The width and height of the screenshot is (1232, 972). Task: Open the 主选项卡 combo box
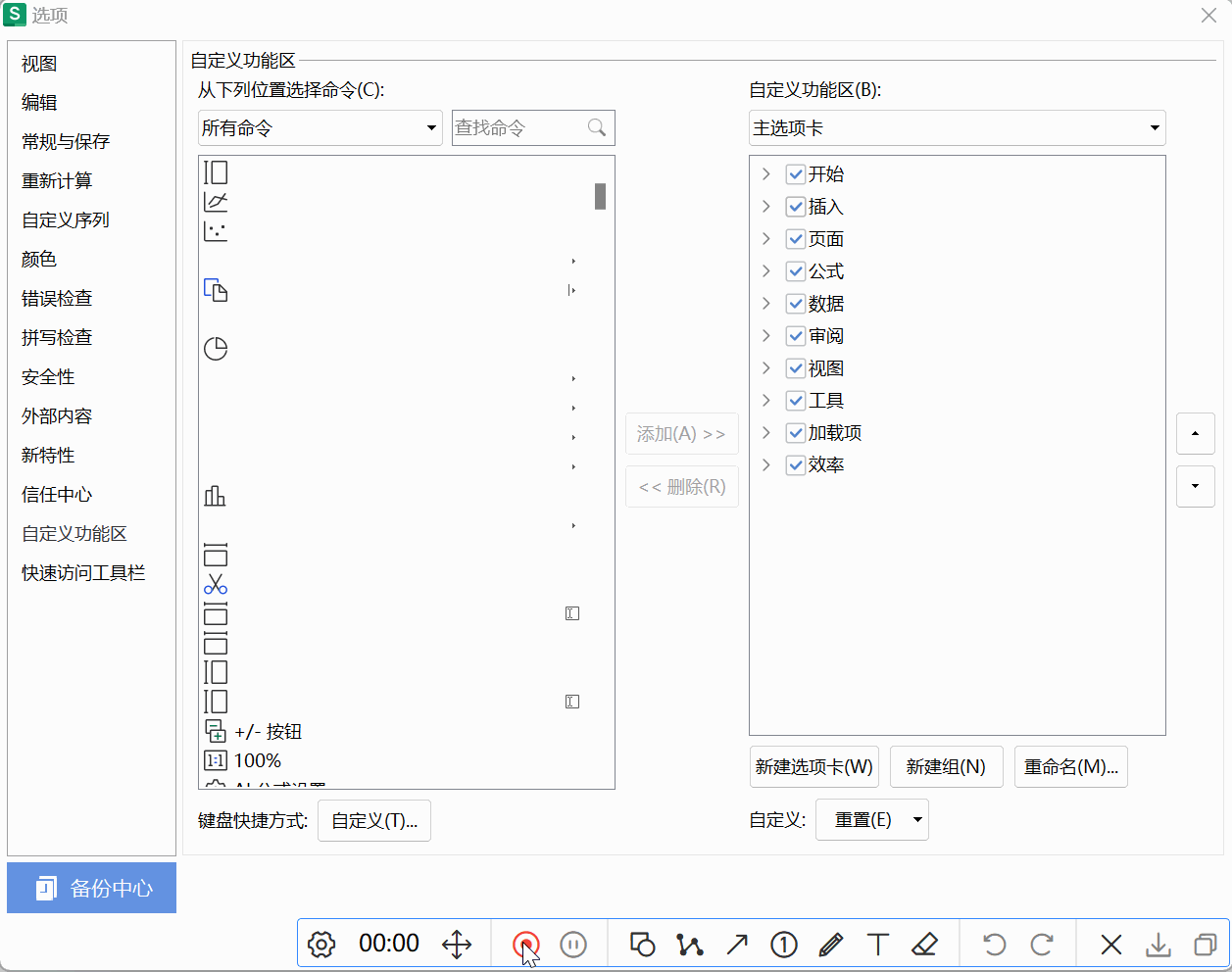[x=957, y=128]
